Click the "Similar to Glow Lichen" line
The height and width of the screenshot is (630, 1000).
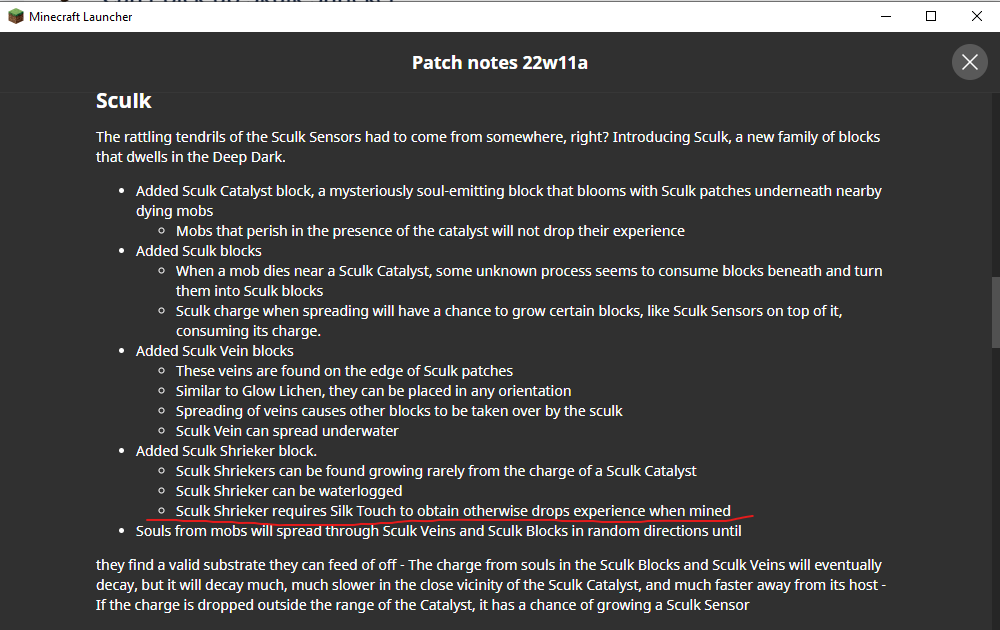[x=373, y=391]
